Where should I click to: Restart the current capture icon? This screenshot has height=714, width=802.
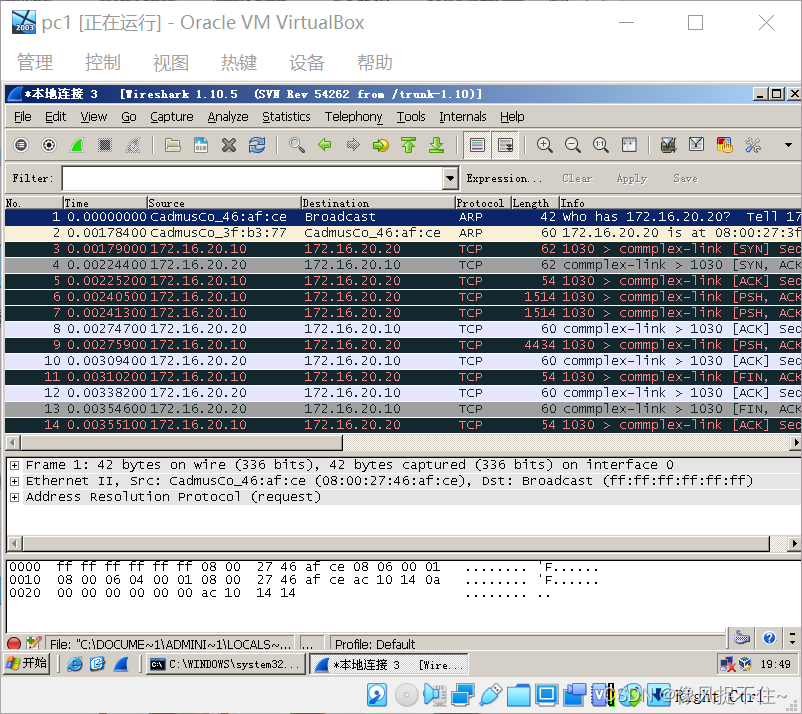(132, 145)
